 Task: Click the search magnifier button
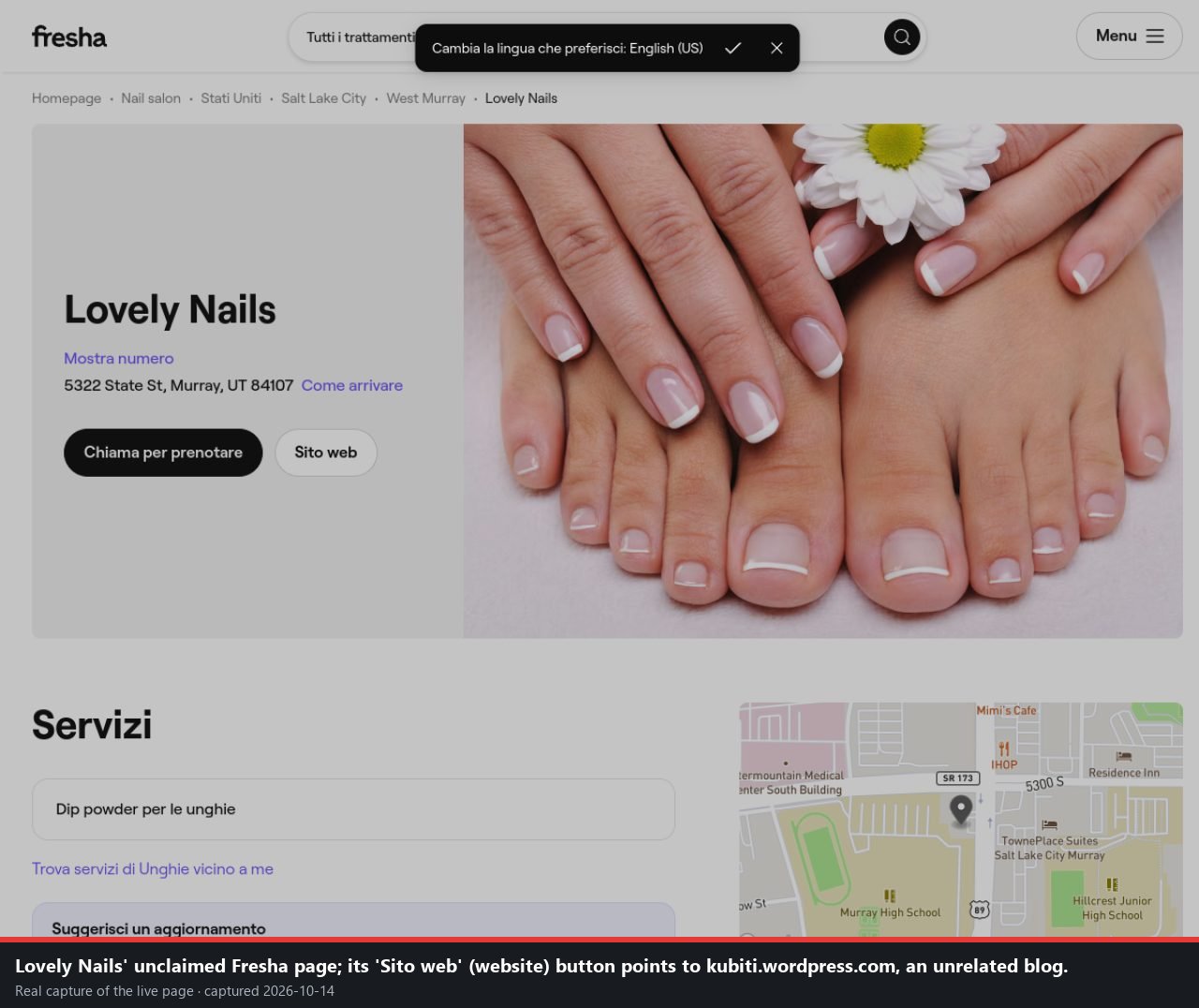[902, 37]
